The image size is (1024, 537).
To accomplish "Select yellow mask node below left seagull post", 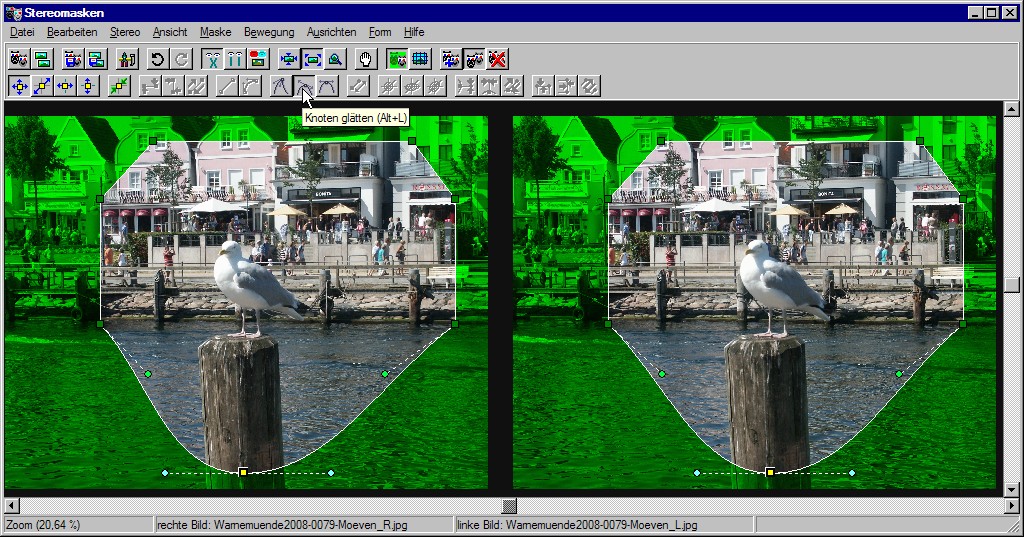I will pyautogui.click(x=242, y=471).
